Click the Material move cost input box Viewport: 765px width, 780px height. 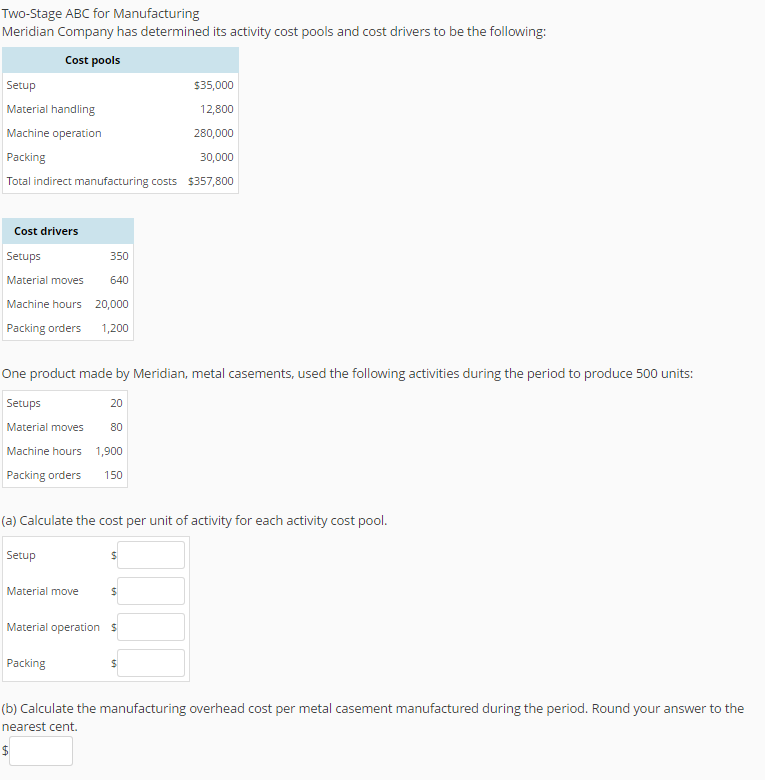150,591
